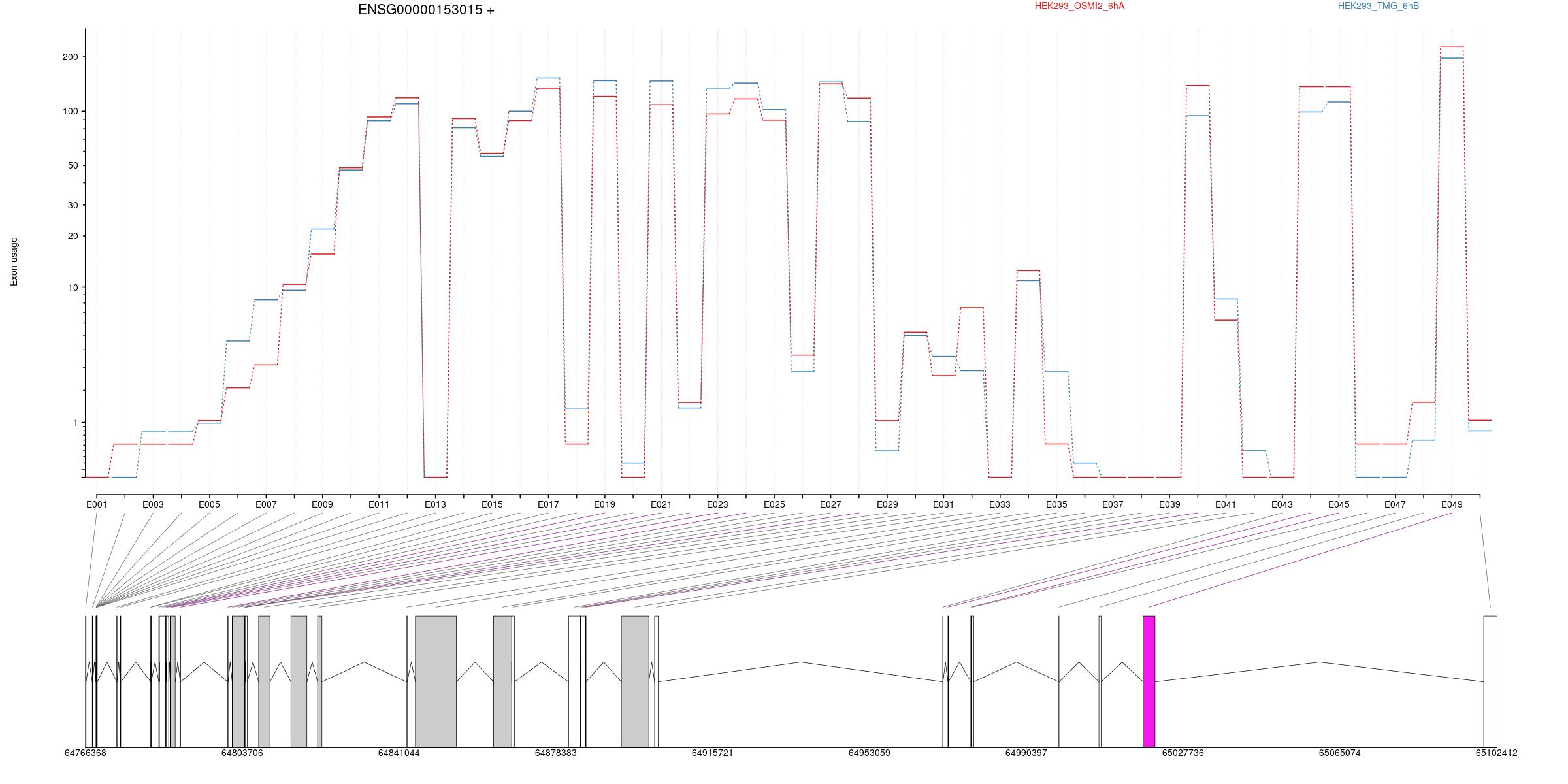Viewport: 1568px width, 784px height.
Task: Select the HEK293_TMG_6hB legend label
Action: tap(1379, 6)
